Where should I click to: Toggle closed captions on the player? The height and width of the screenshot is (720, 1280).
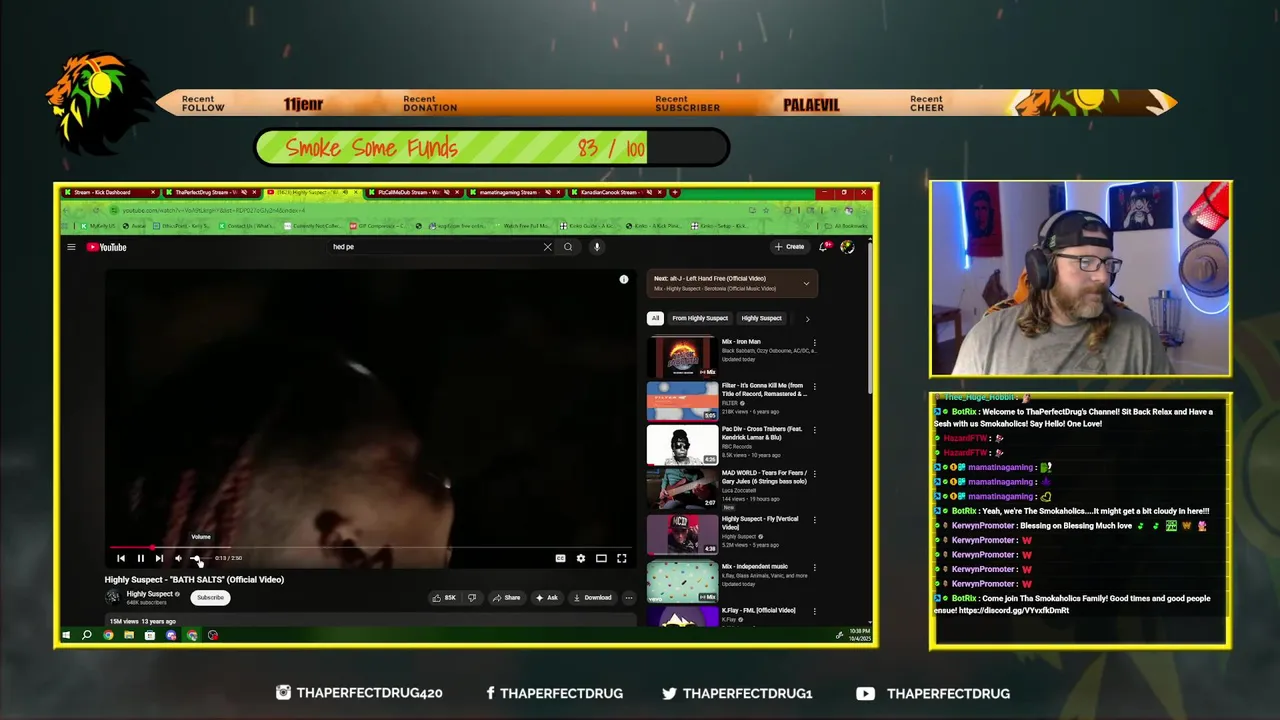560,558
